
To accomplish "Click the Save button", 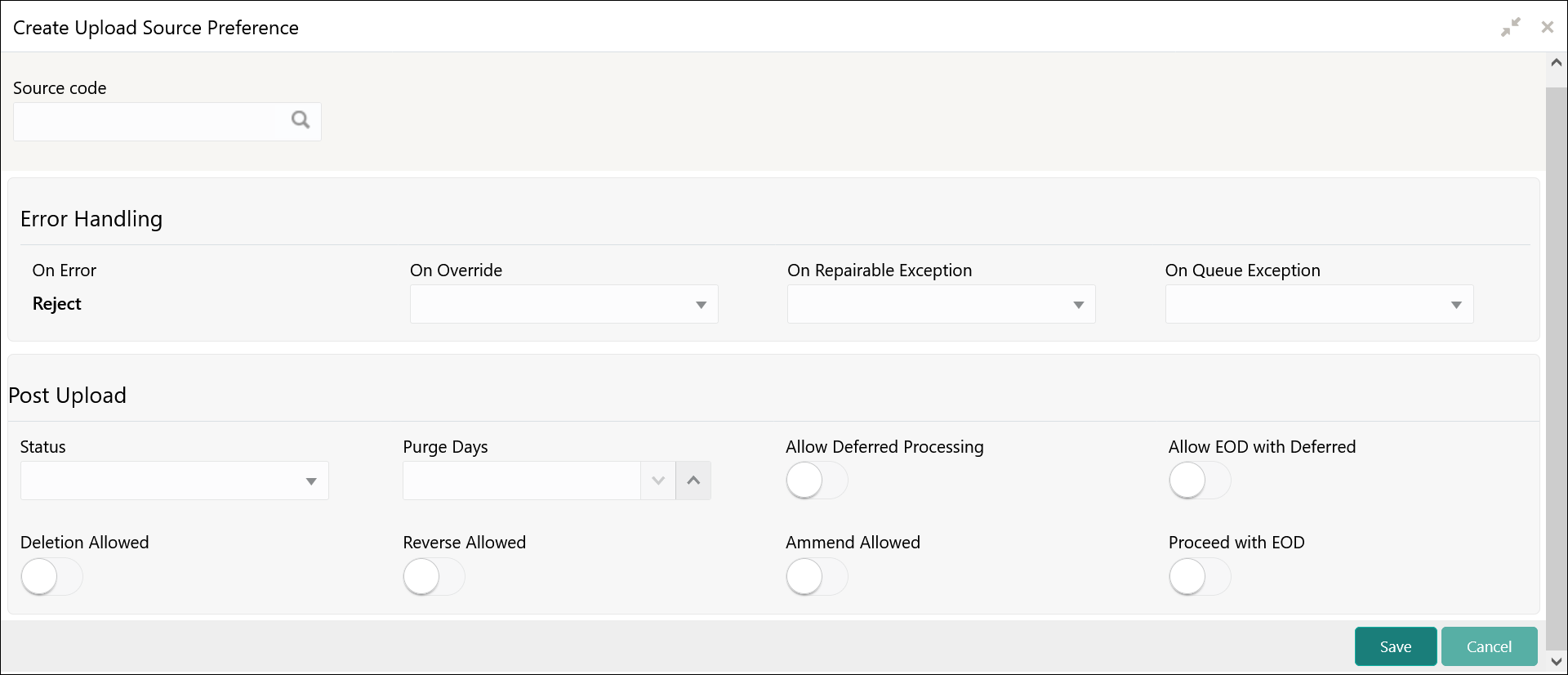I will tap(1395, 646).
